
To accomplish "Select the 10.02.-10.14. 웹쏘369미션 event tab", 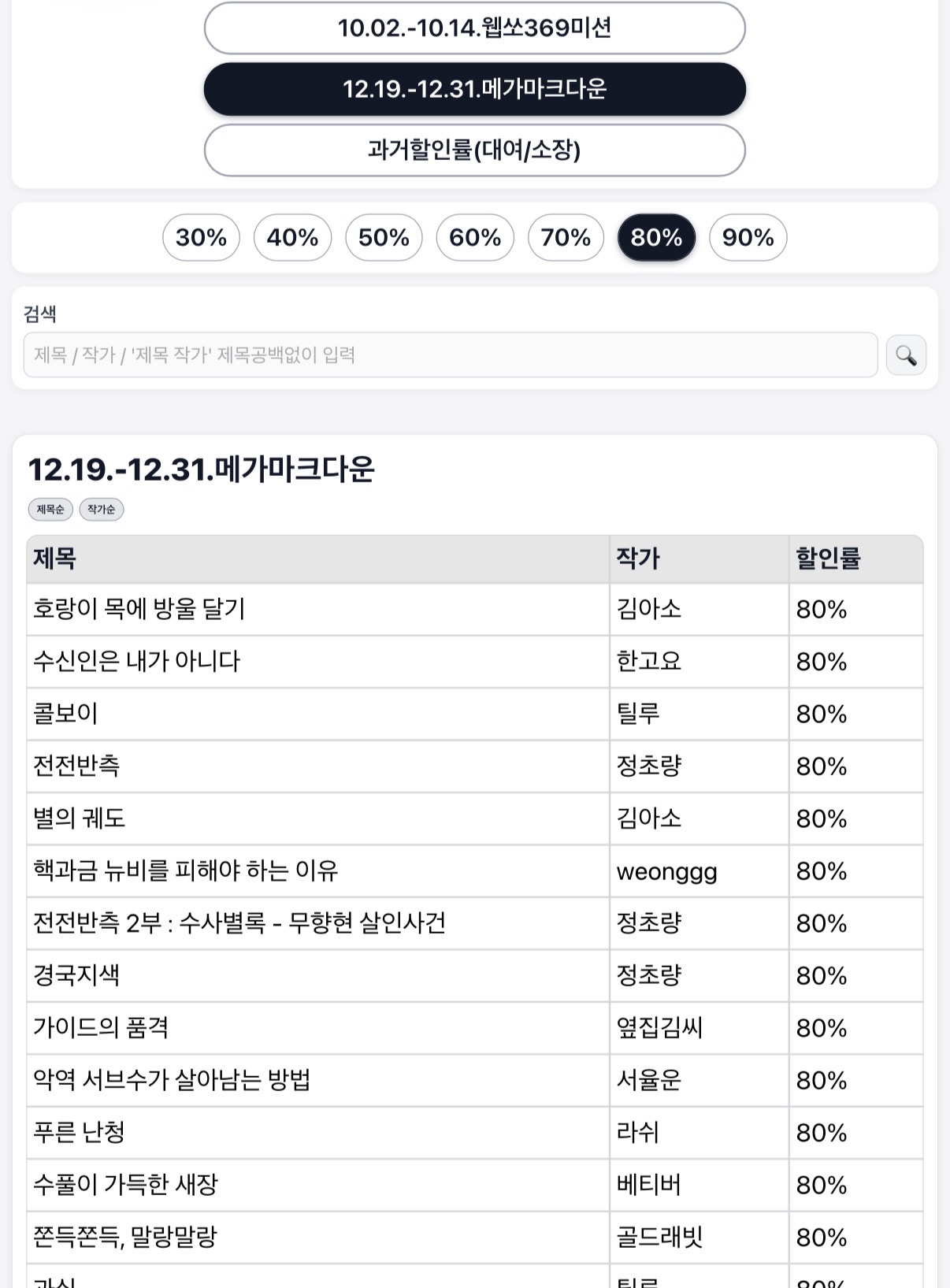I will [474, 28].
